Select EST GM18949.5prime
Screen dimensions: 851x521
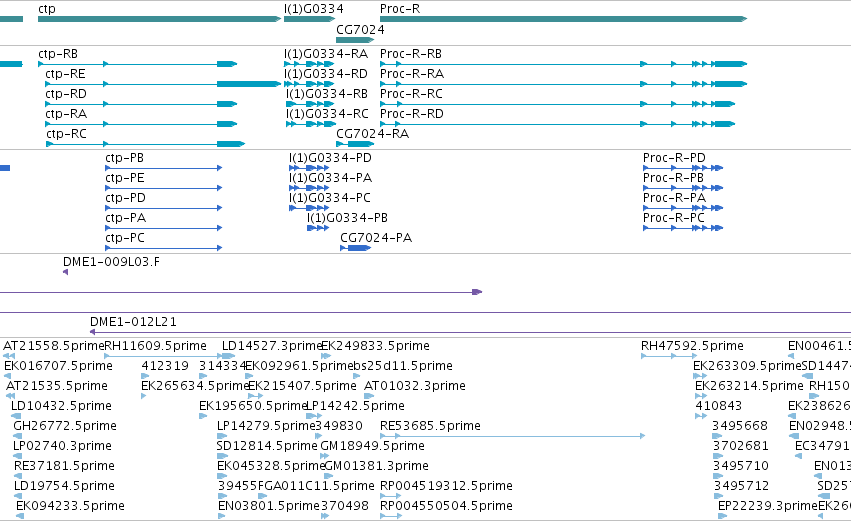point(372,447)
